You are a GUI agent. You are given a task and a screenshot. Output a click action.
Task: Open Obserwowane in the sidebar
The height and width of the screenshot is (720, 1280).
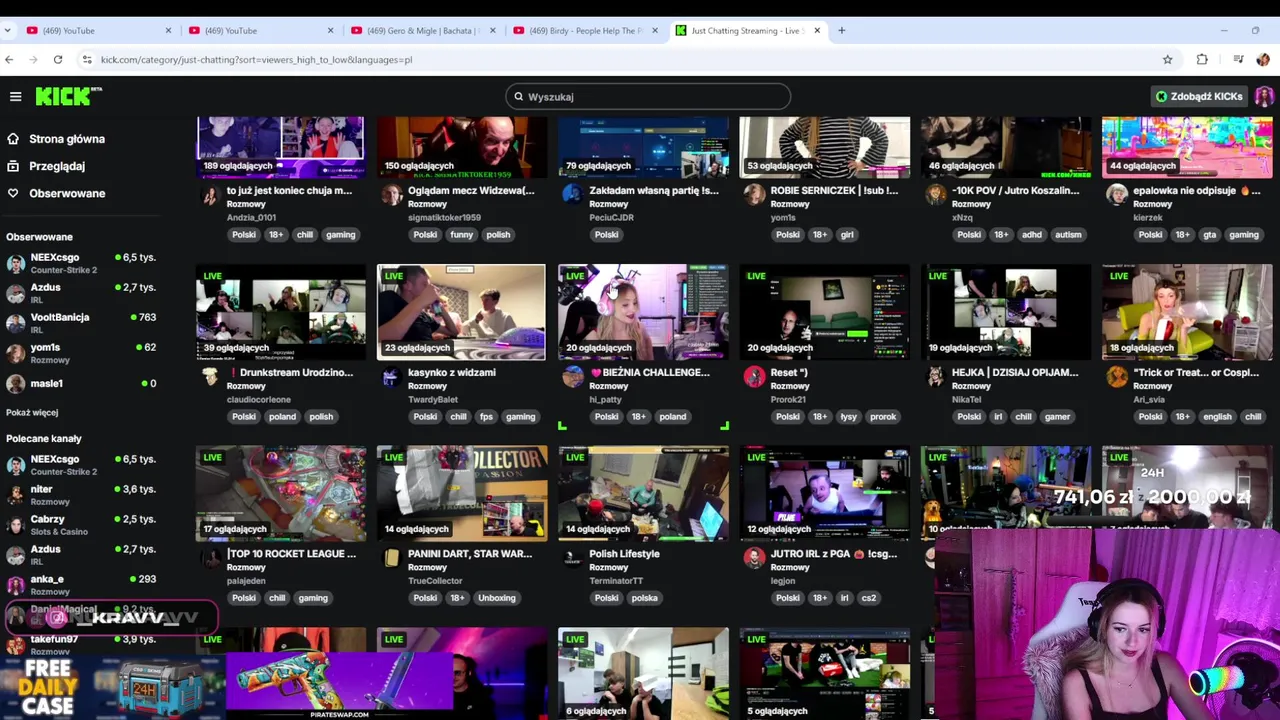(x=67, y=193)
